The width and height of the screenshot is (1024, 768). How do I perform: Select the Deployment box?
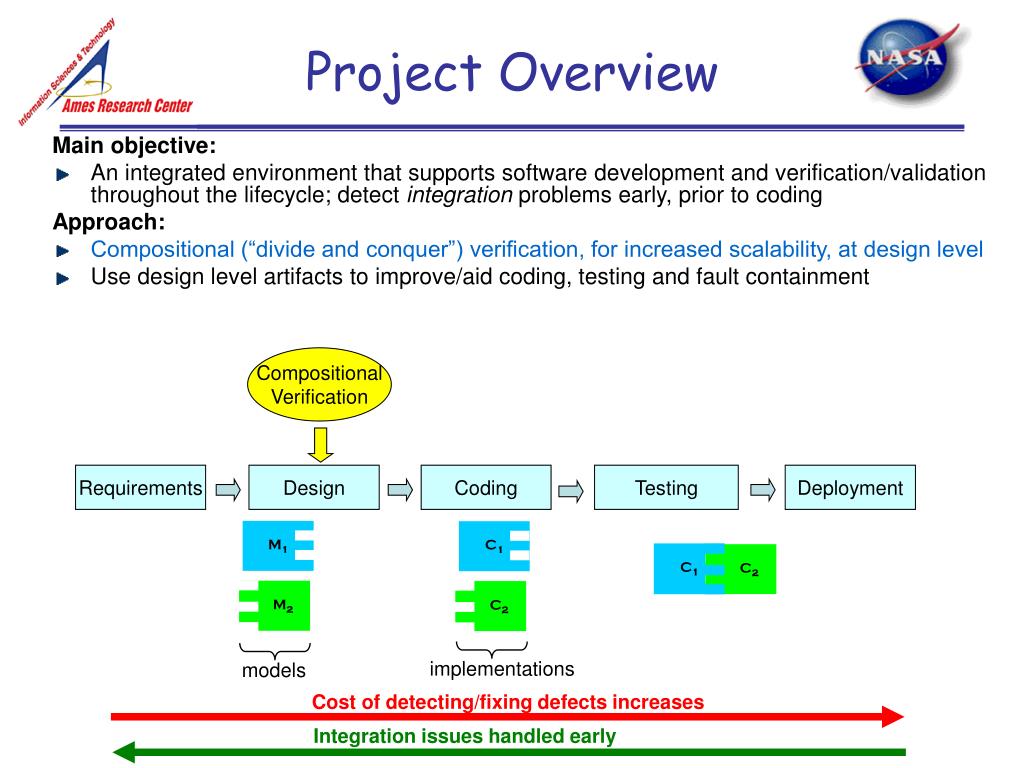tap(850, 487)
